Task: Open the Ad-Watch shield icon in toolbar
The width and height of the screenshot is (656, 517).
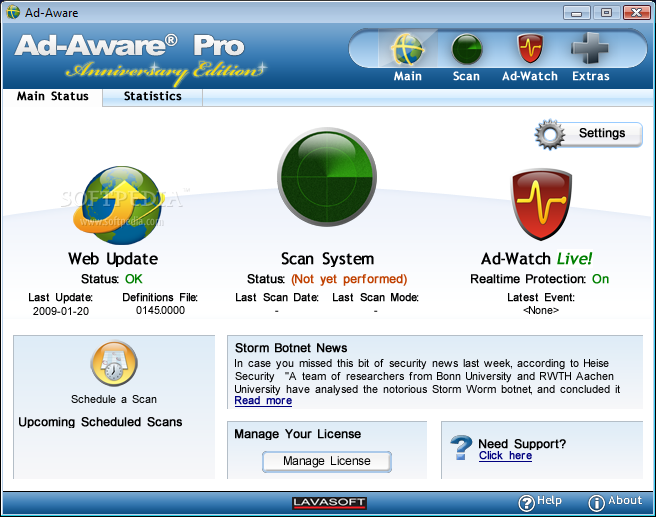Action: click(x=530, y=49)
